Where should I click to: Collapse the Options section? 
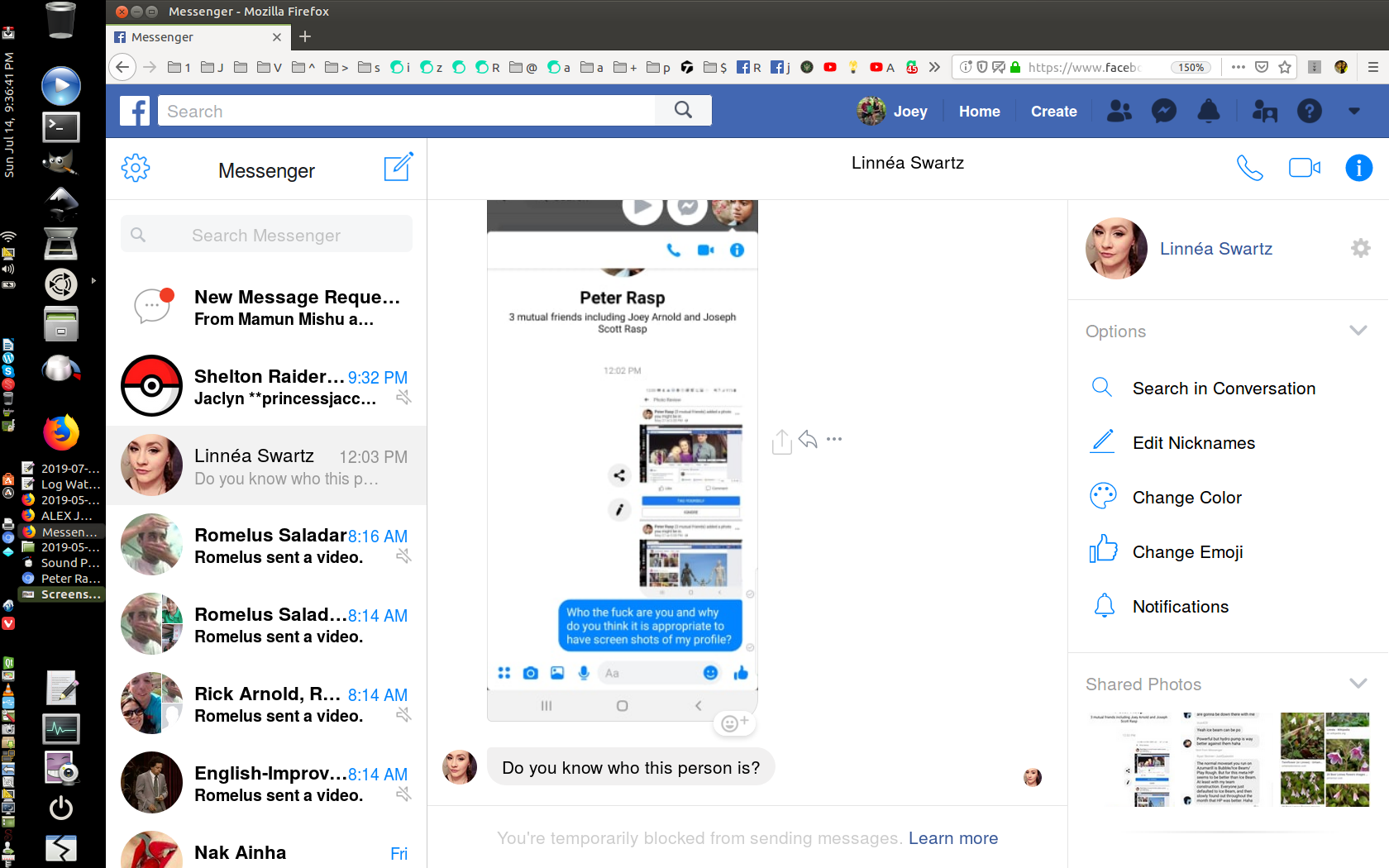point(1358,331)
